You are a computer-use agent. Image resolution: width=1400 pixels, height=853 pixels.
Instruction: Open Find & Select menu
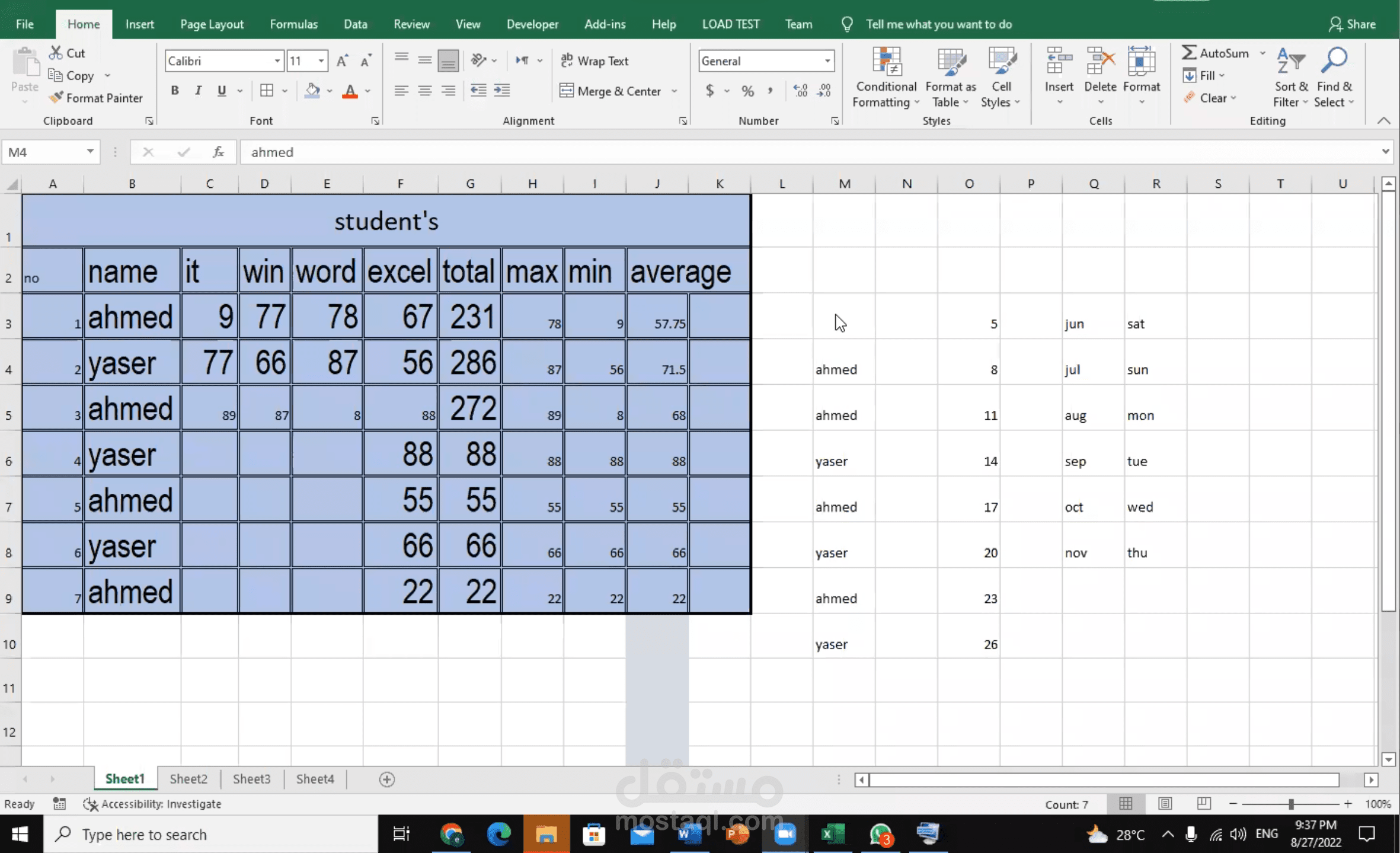click(1334, 77)
